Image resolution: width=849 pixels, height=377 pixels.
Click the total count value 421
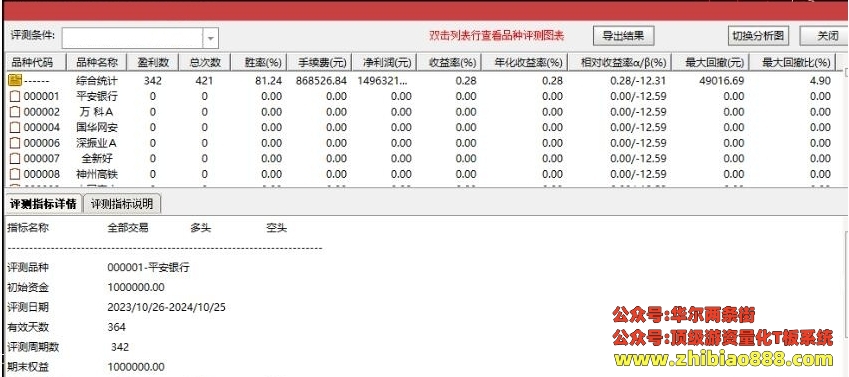[205, 81]
